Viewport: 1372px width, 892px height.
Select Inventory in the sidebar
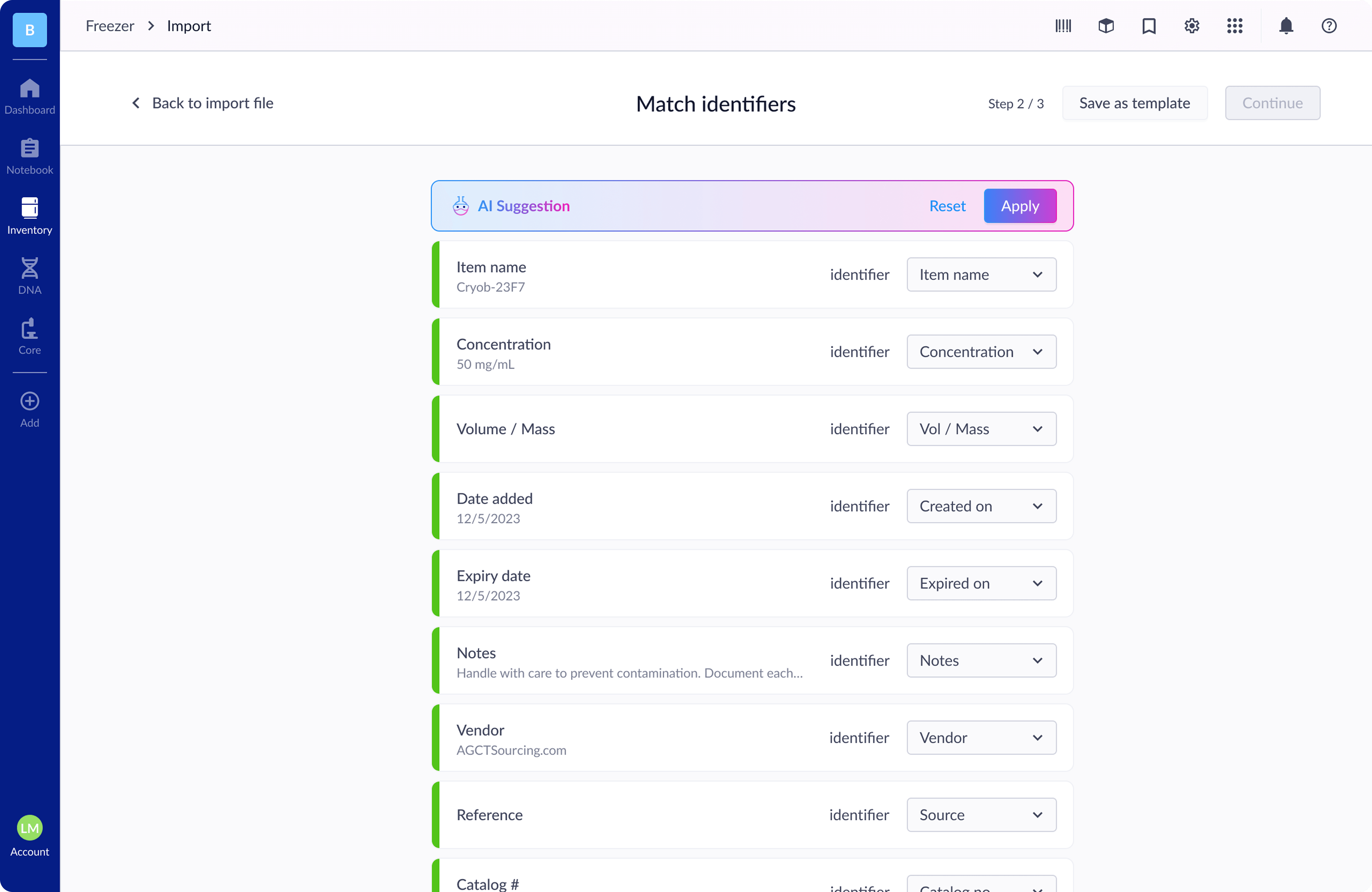29,216
